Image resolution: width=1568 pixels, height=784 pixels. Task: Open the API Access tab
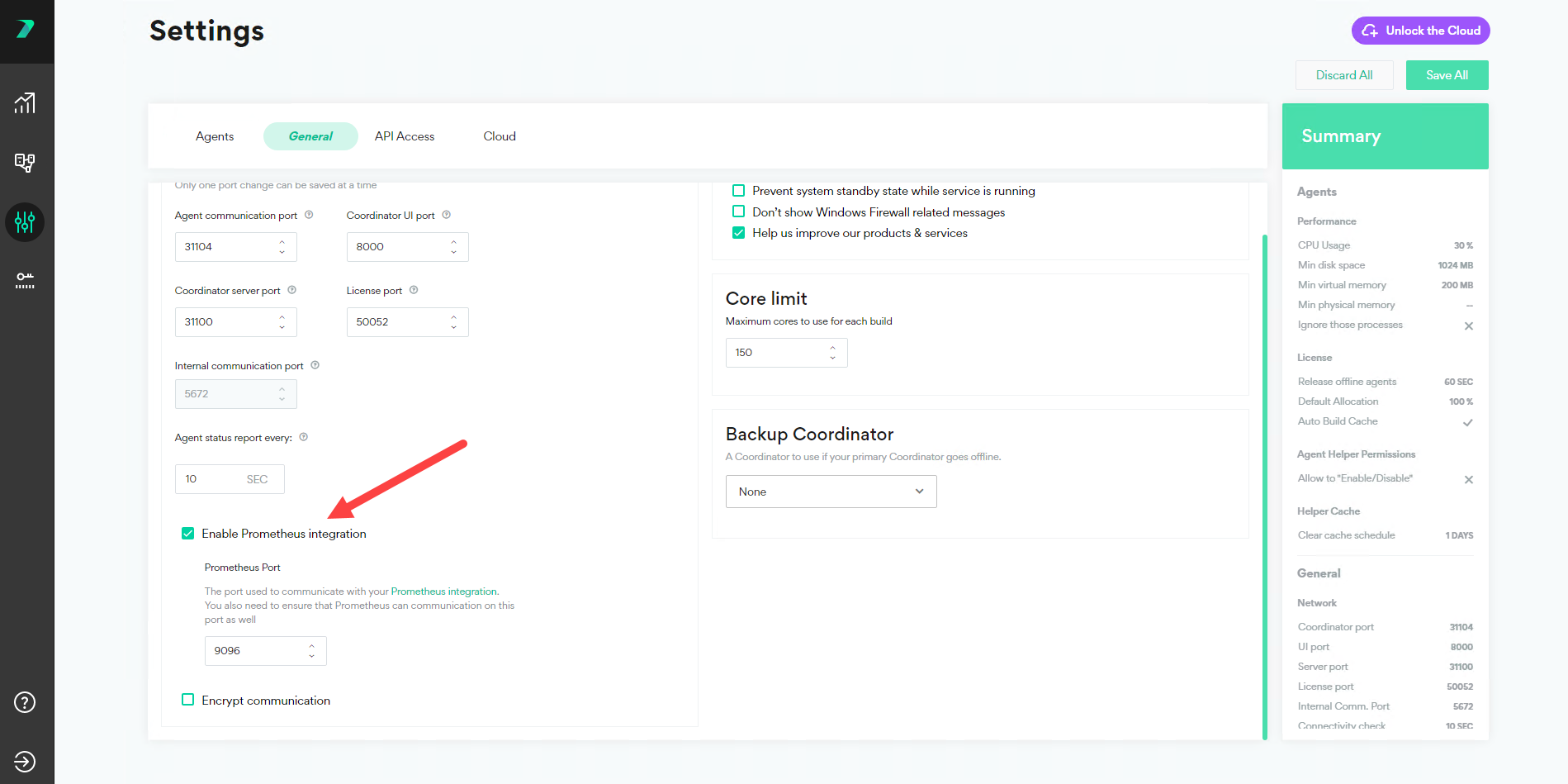[404, 136]
